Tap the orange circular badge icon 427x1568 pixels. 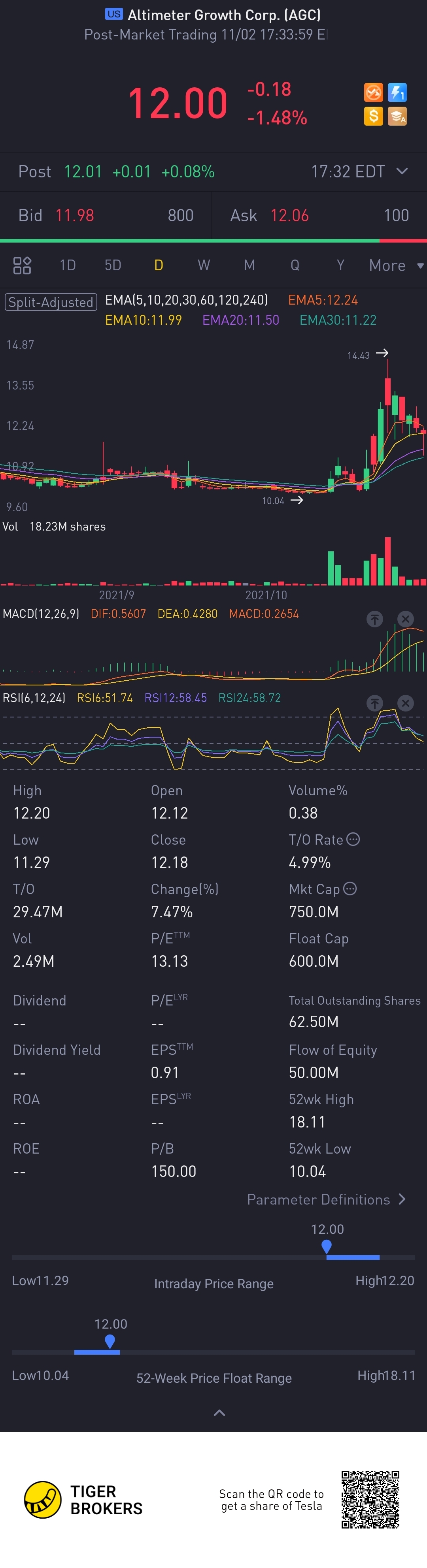pyautogui.click(x=373, y=92)
